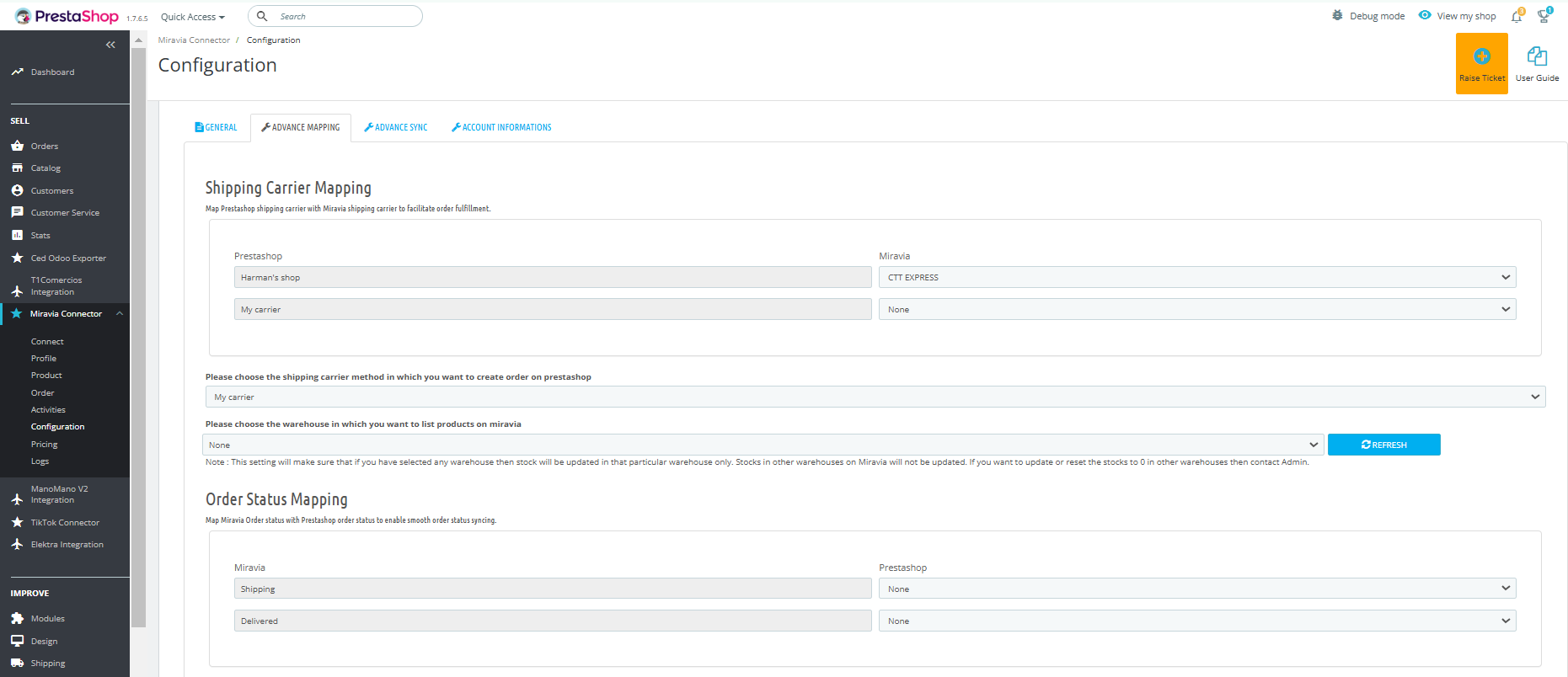1568x677 pixels.
Task: Click the Debug mode bug icon
Action: (x=1337, y=15)
